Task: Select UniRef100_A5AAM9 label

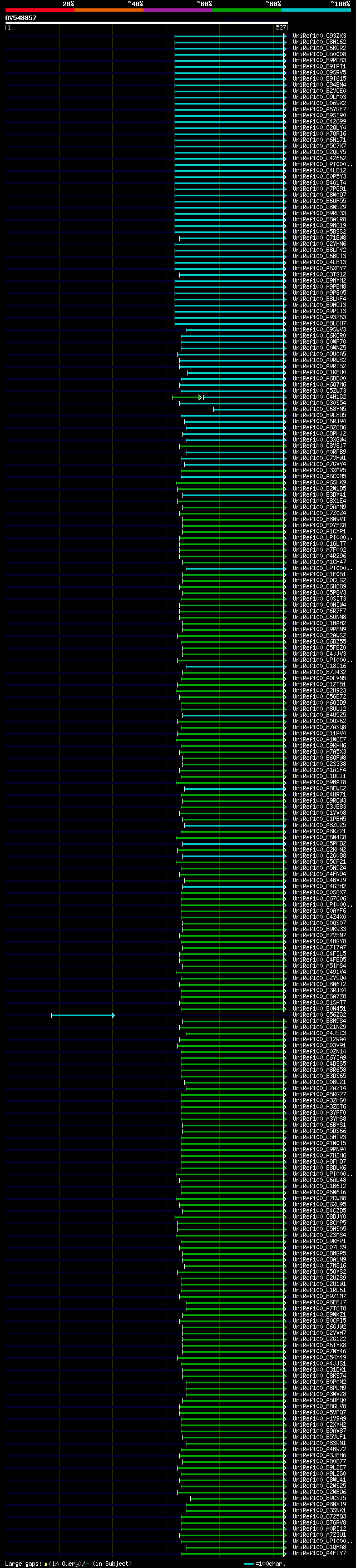Action: [319, 507]
